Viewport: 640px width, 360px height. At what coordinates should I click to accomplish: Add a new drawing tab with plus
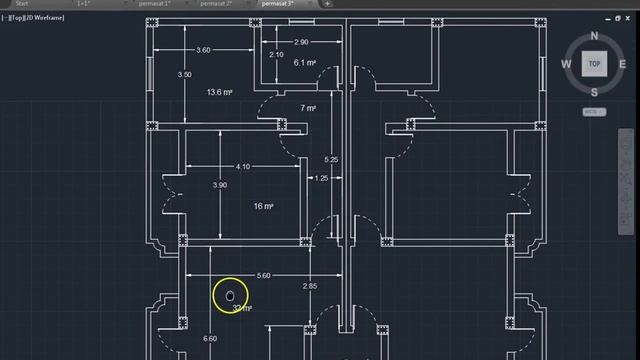coord(327,4)
